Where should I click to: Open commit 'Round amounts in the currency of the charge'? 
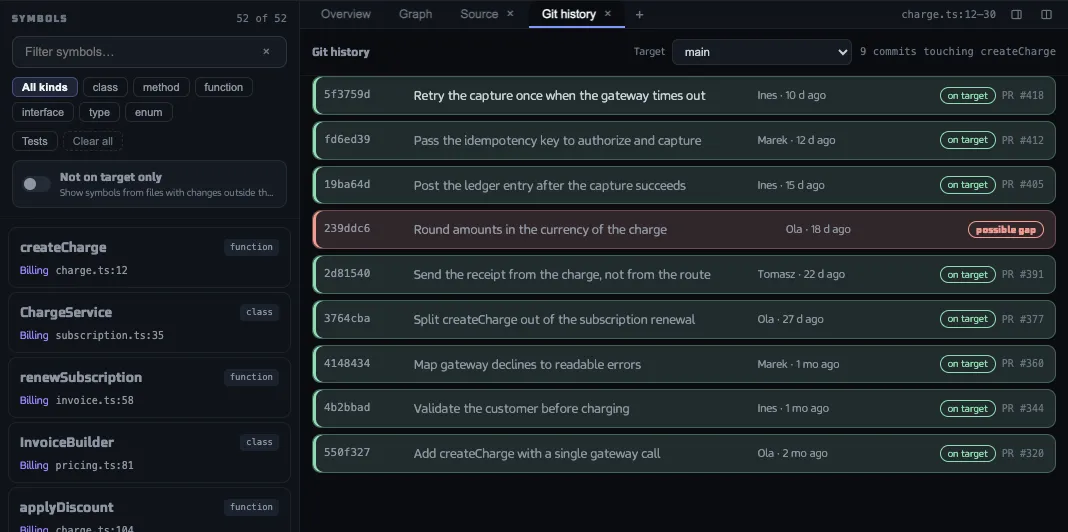pyautogui.click(x=540, y=230)
